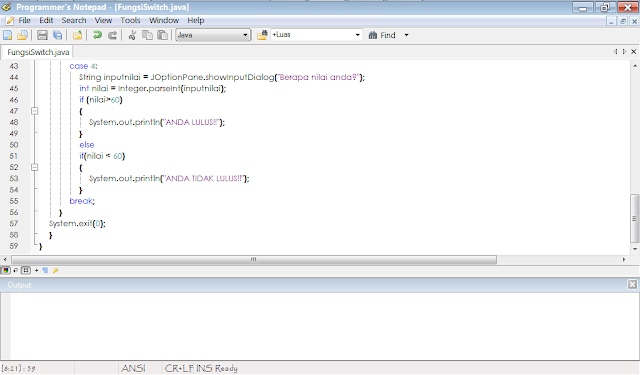Open the Edit menu
Viewport: 640px width, 375px height.
[x=46, y=20]
